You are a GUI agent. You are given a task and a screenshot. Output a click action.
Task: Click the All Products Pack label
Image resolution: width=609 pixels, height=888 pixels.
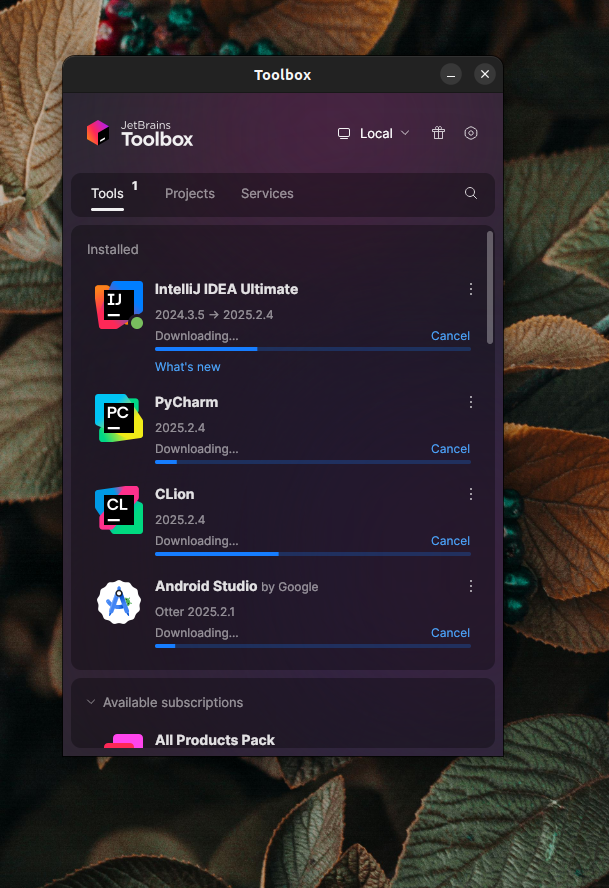point(215,740)
